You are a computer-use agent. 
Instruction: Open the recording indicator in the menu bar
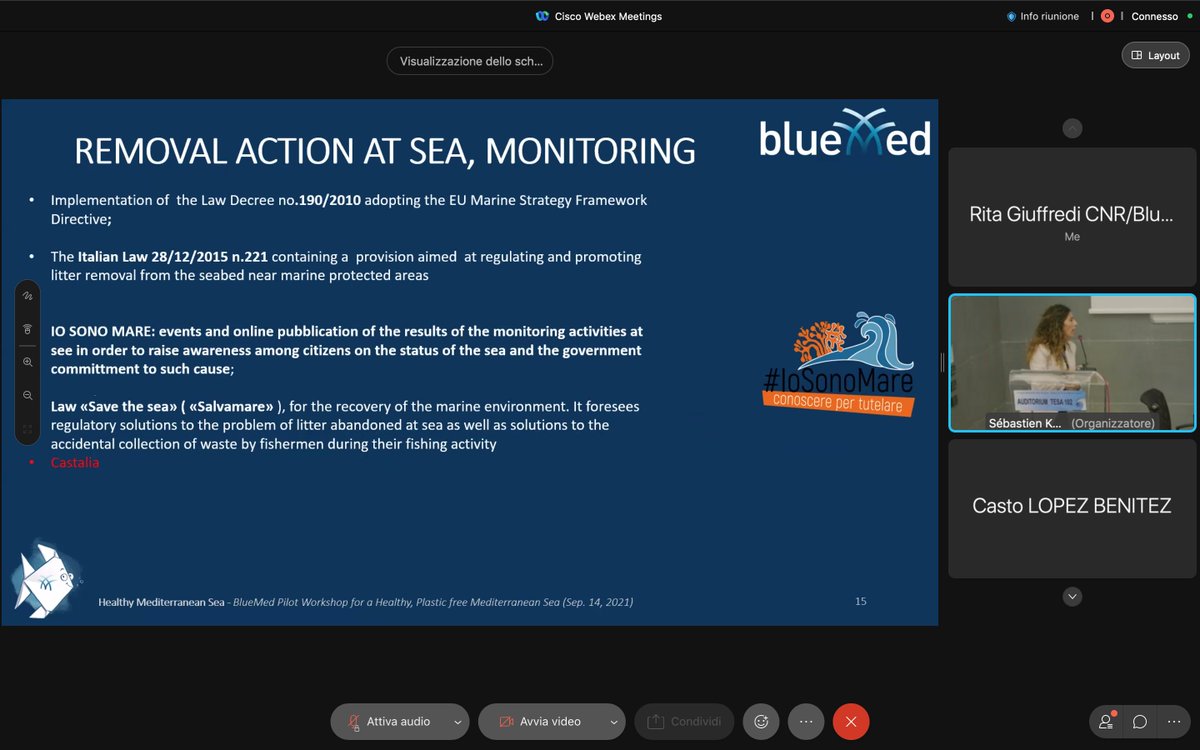point(1107,16)
